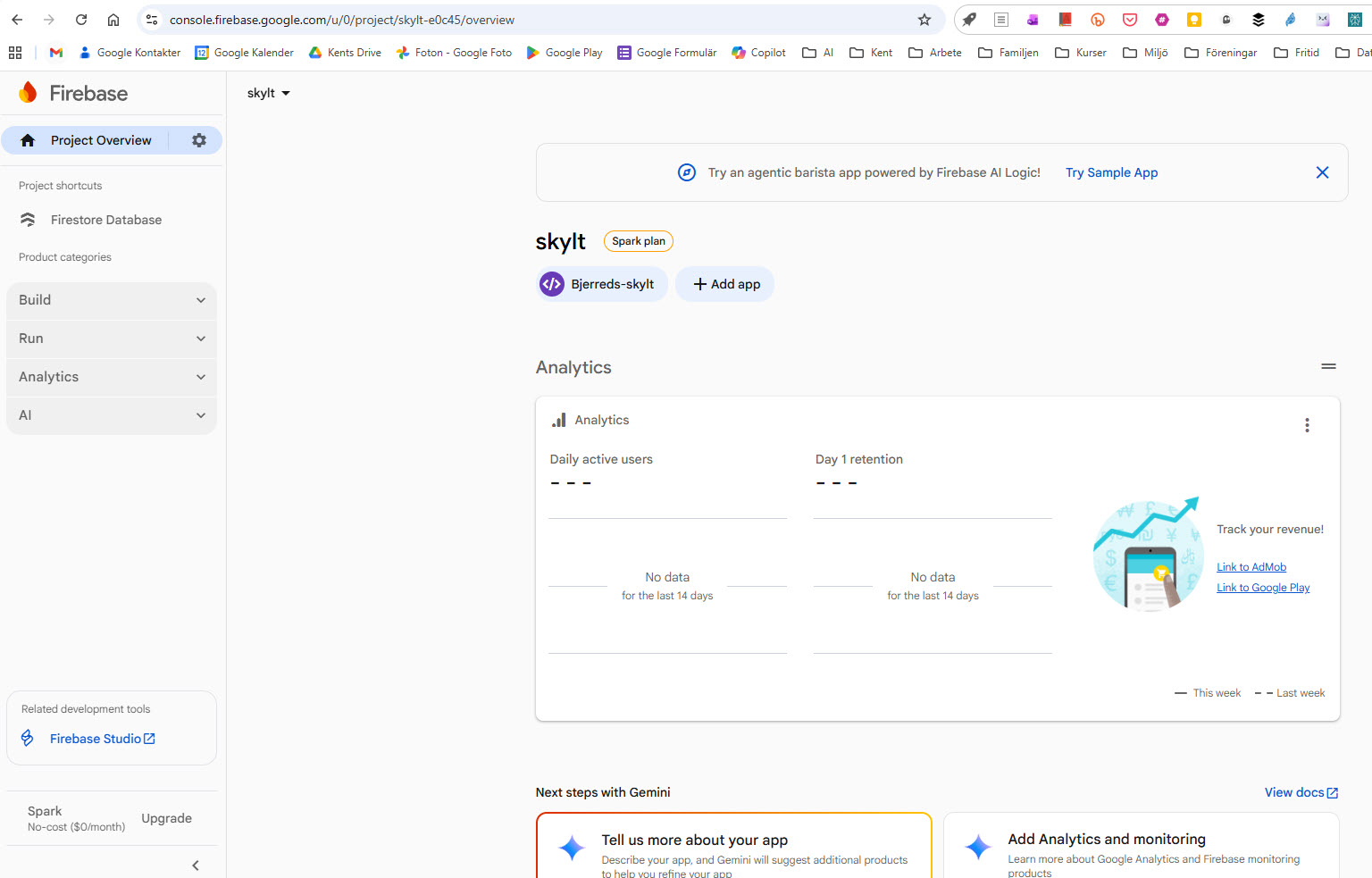Open Google Kontakter bookmark

point(130,53)
